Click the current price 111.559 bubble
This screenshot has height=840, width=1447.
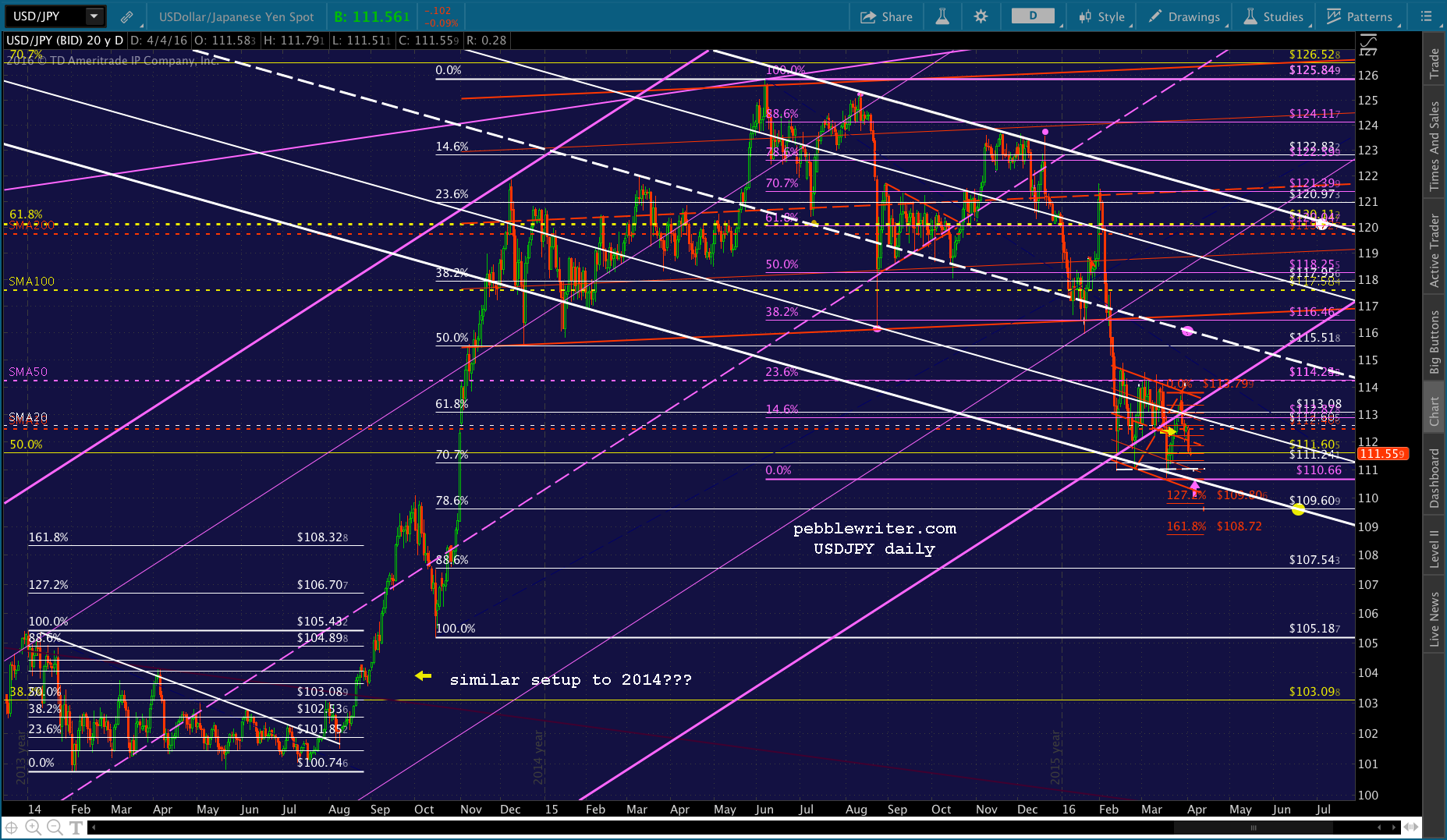(1383, 453)
